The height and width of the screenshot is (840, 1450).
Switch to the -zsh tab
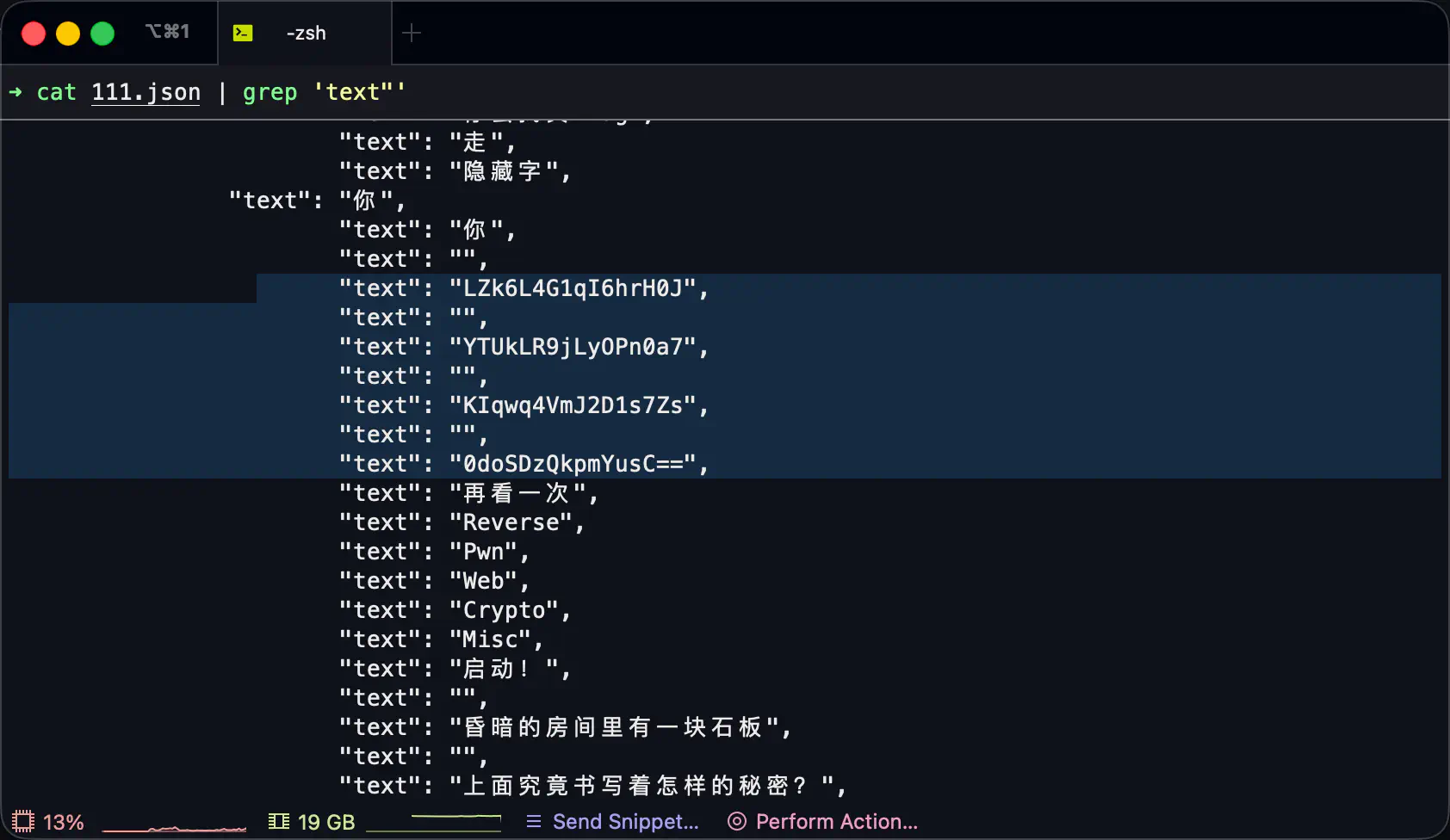[x=306, y=33]
